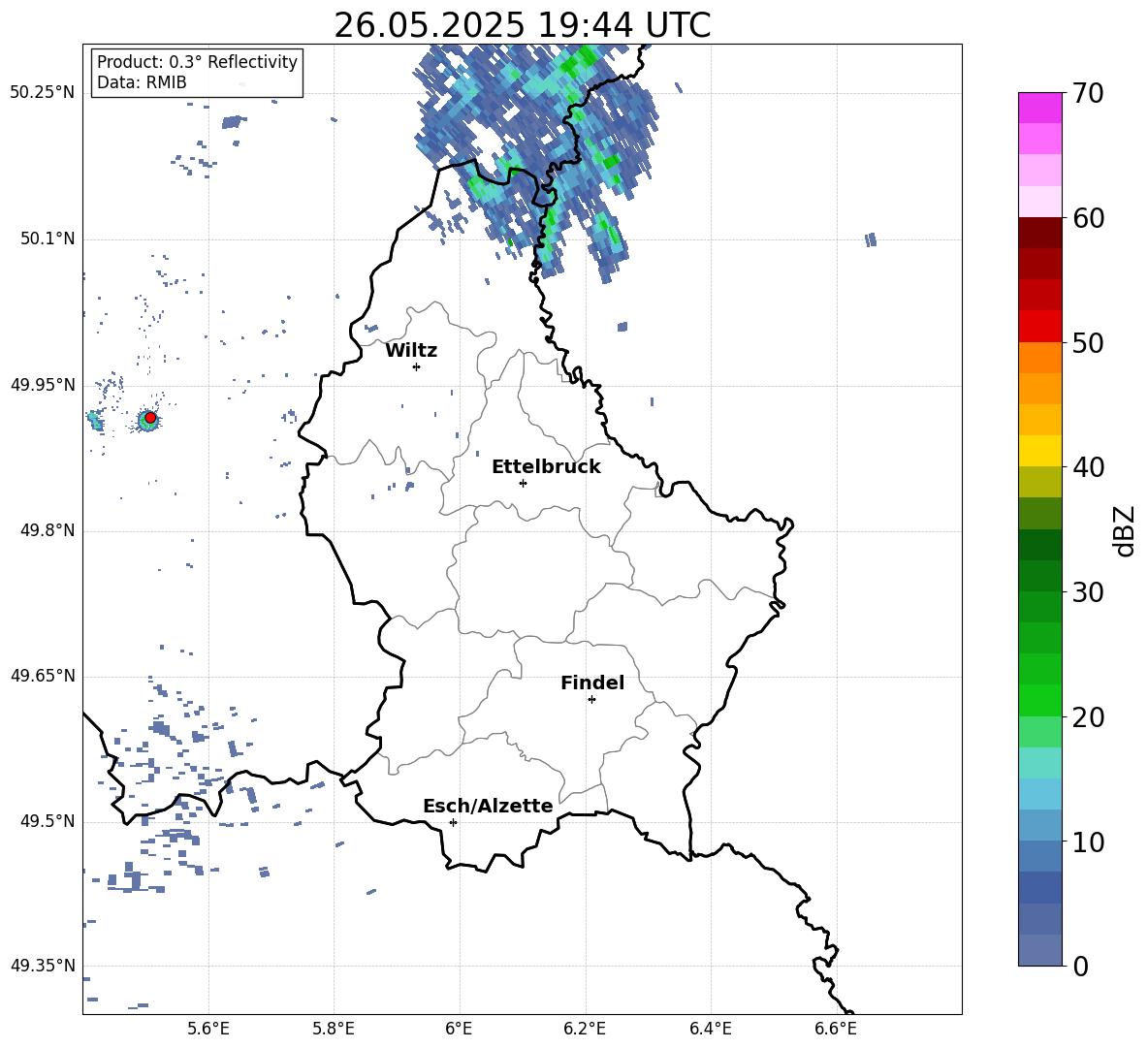Pick the yellow swatch just above 40
Screen dimensions: 1148x1048
pos(1039,451)
